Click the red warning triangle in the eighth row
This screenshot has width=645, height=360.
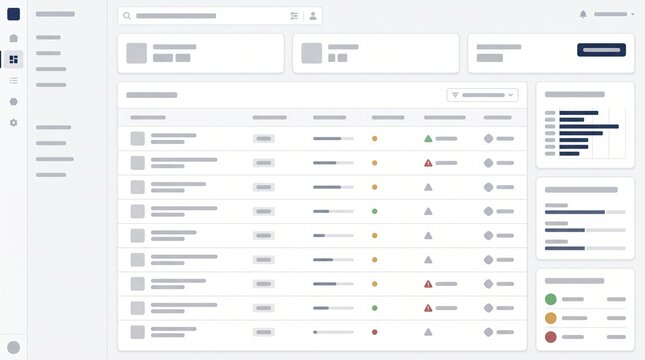point(428,308)
